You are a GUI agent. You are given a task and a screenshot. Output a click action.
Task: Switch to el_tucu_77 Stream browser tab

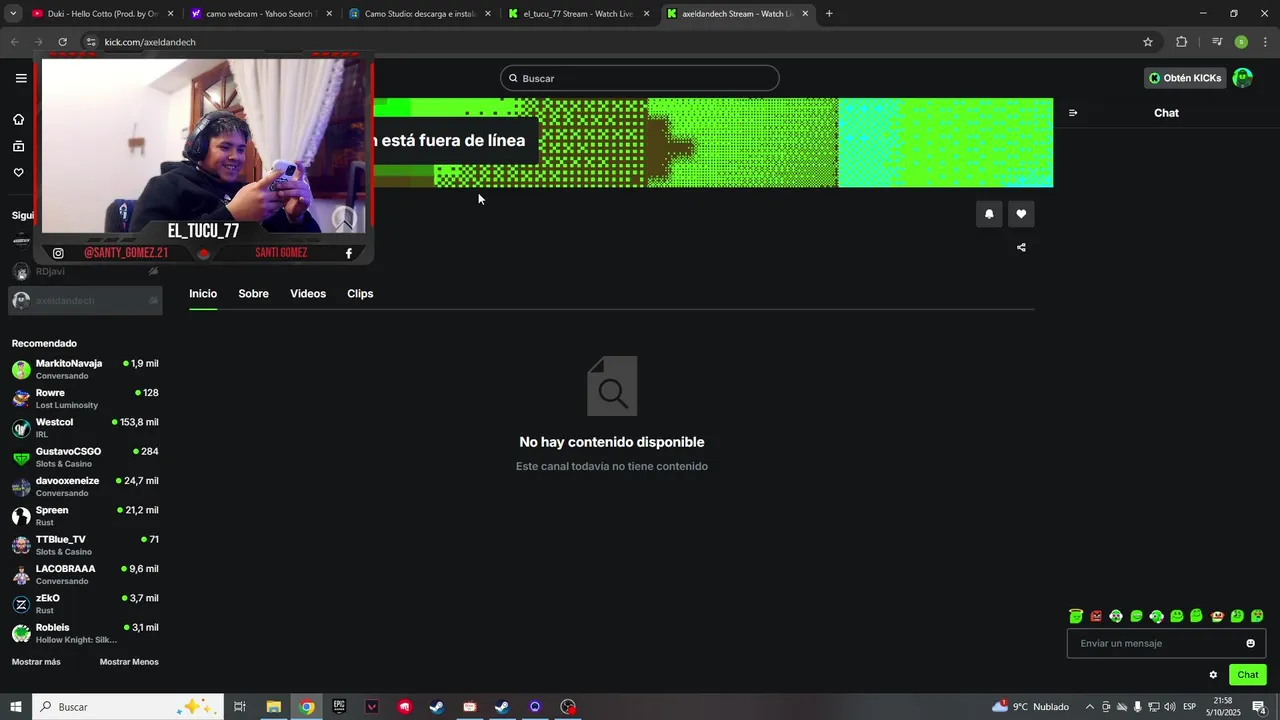(578, 14)
